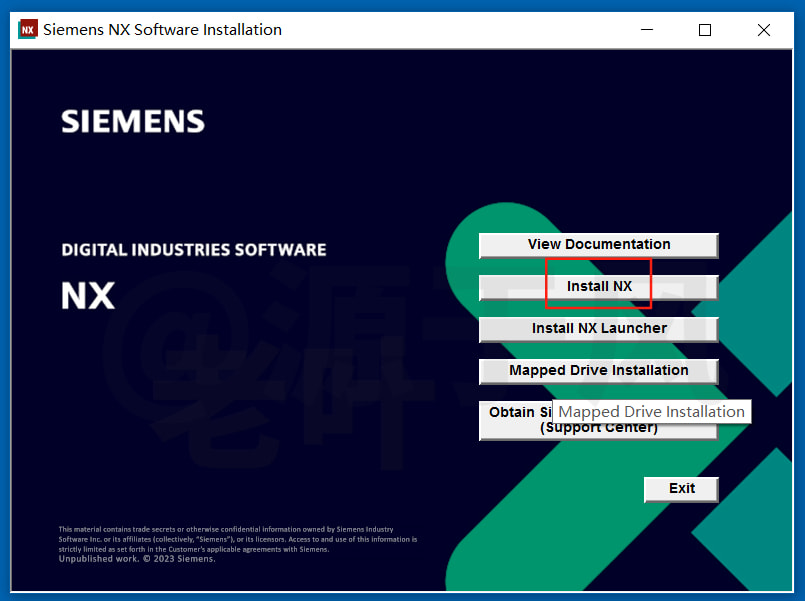Click the SIEMENS logo text
805x601 pixels.
click(133, 122)
